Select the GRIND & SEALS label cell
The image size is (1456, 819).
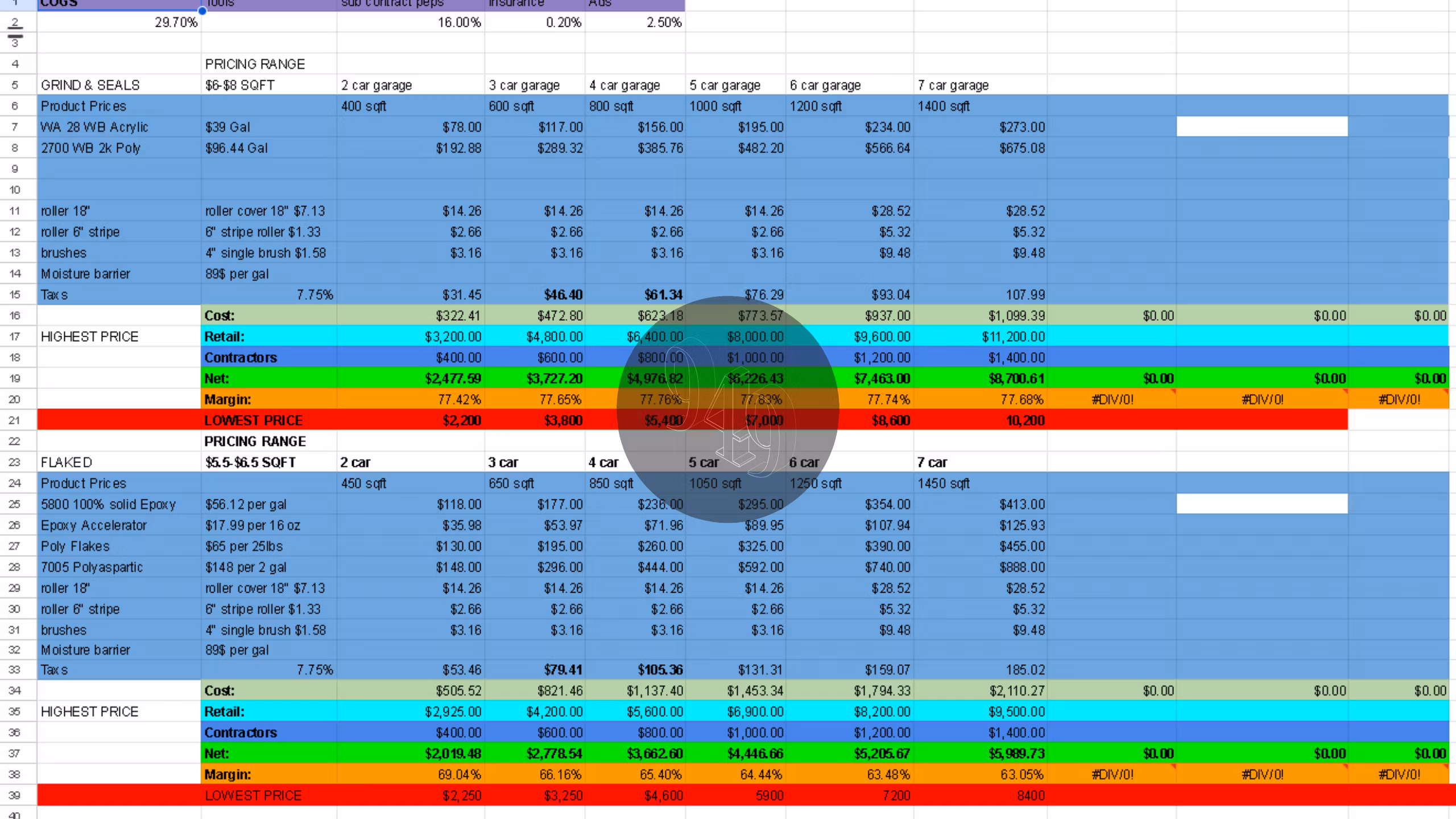[x=119, y=85]
